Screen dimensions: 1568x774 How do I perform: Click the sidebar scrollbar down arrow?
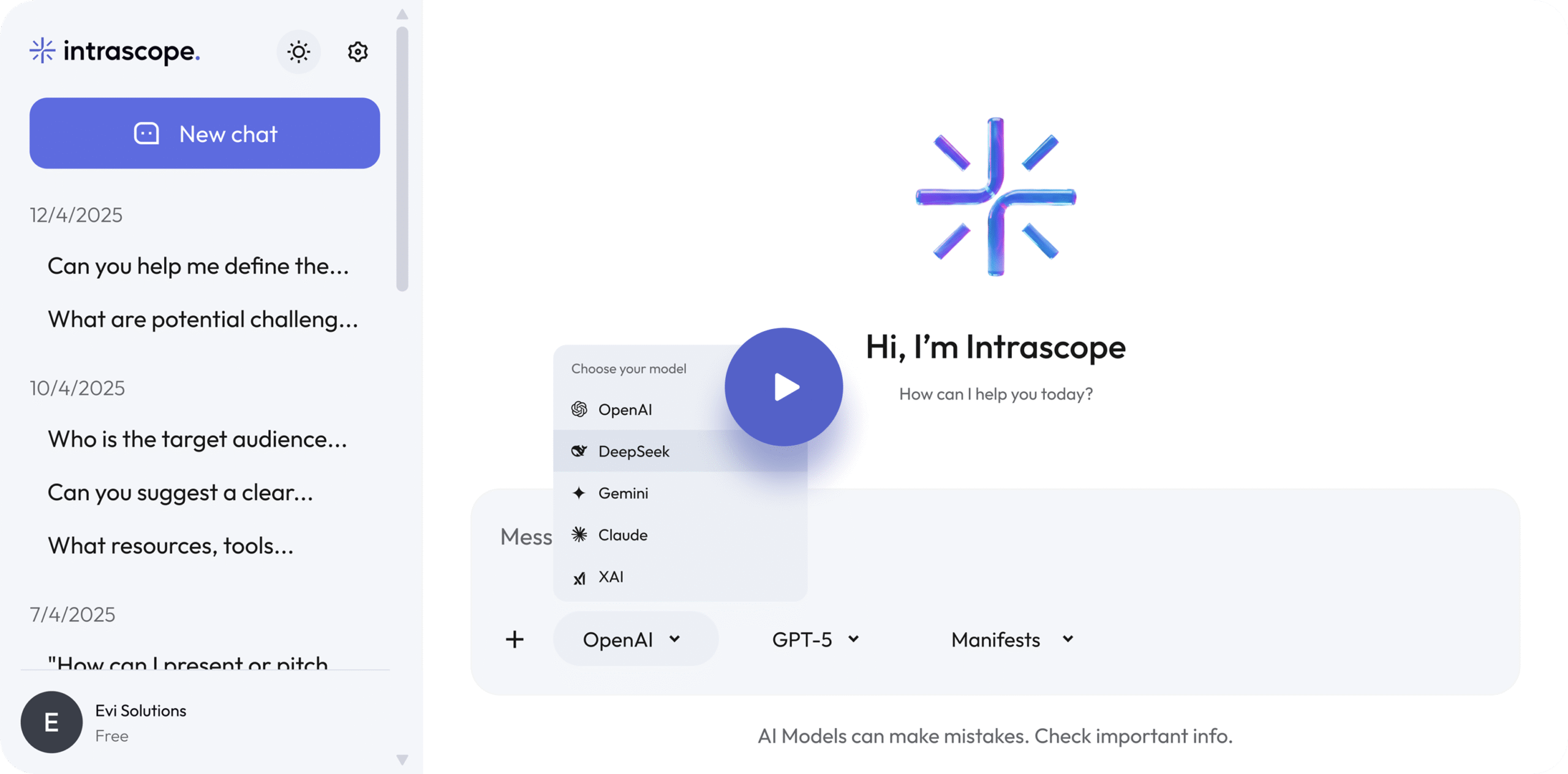coord(402,760)
